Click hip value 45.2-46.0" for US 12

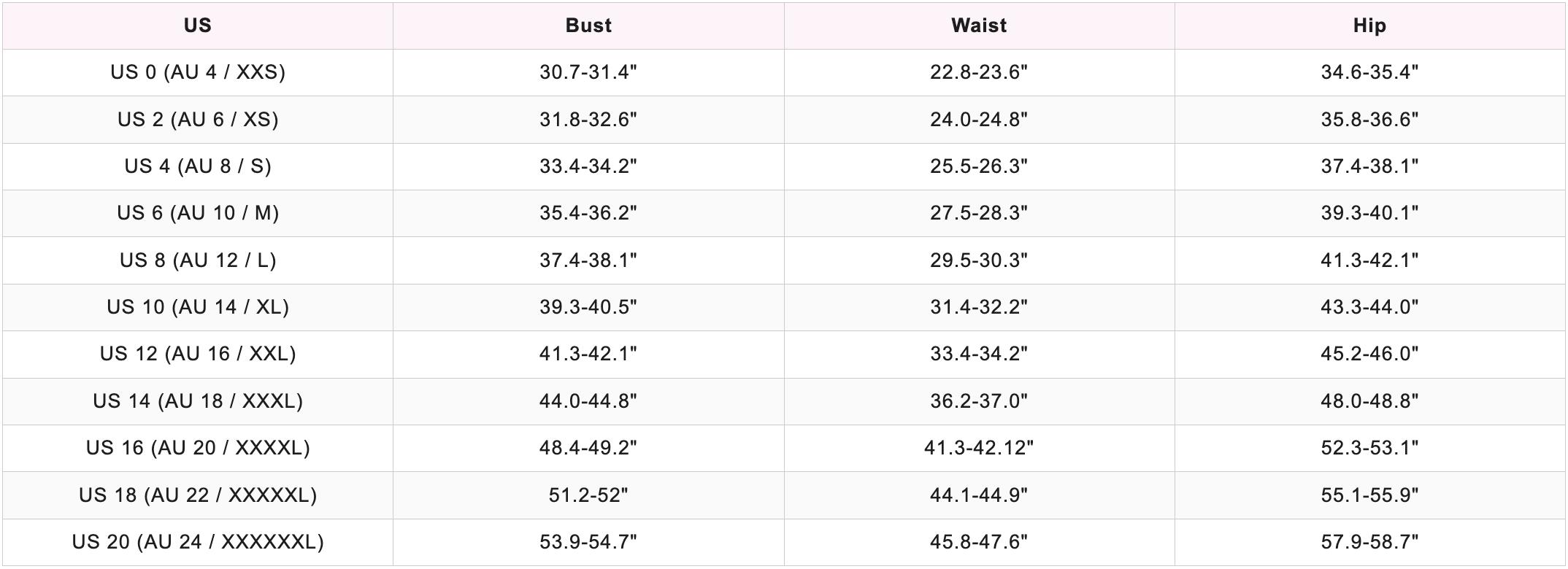coord(1369,354)
